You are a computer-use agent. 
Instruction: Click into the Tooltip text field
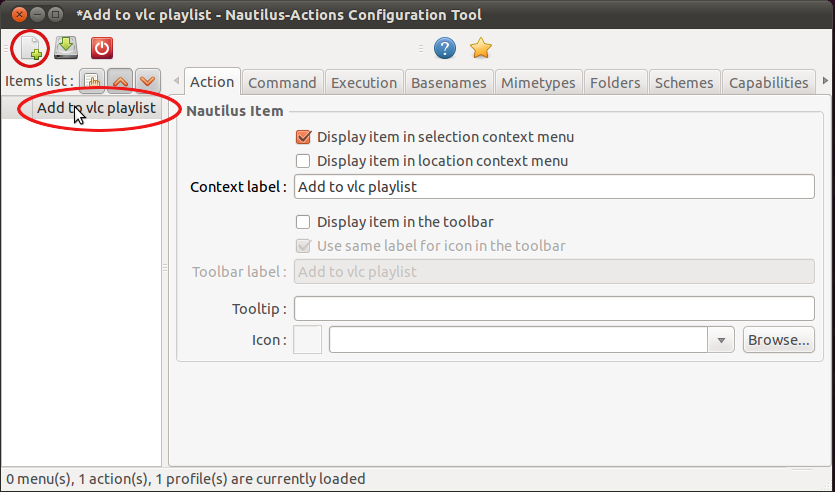point(554,308)
